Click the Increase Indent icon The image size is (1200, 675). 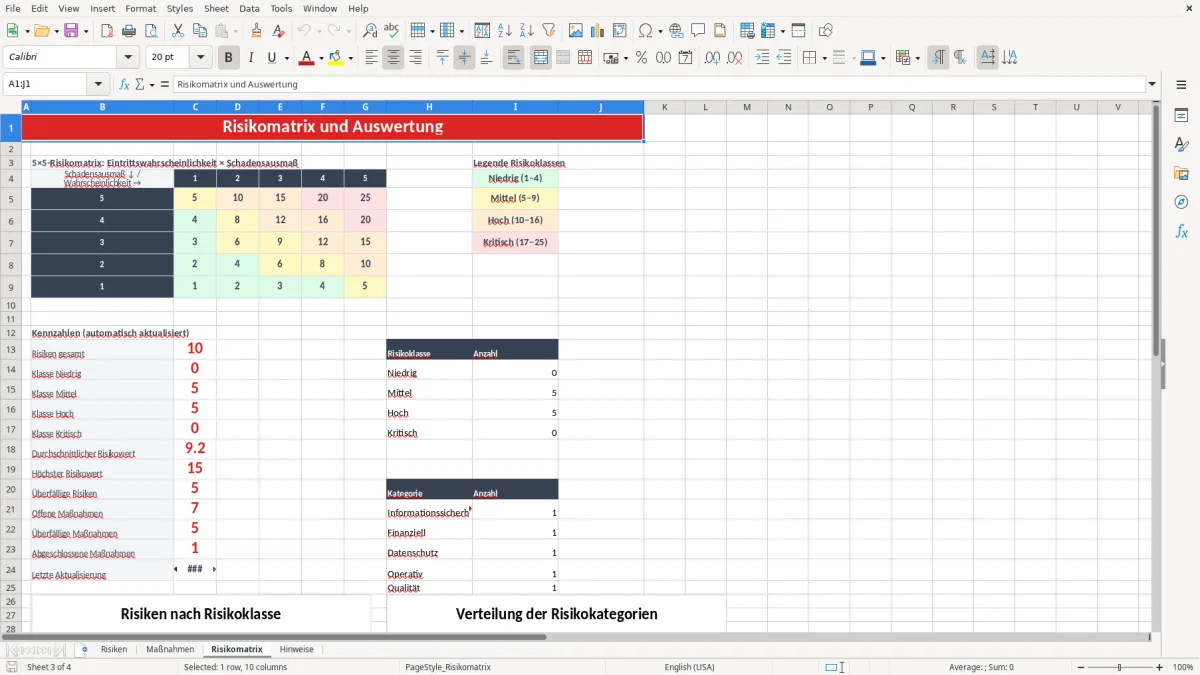coord(762,58)
